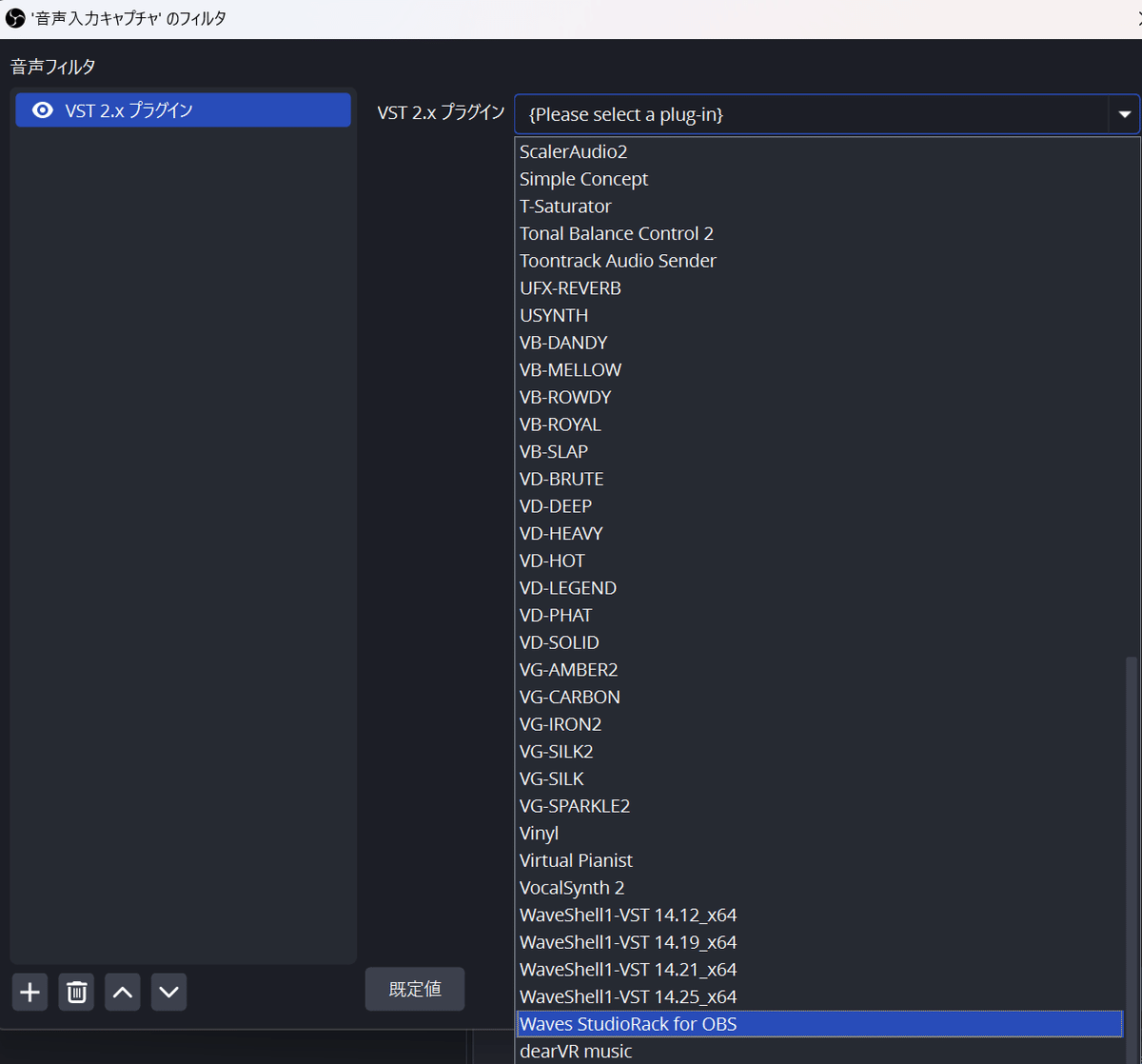Move filter down with down arrow icon
This screenshot has height=1064, width=1142.
[x=168, y=993]
